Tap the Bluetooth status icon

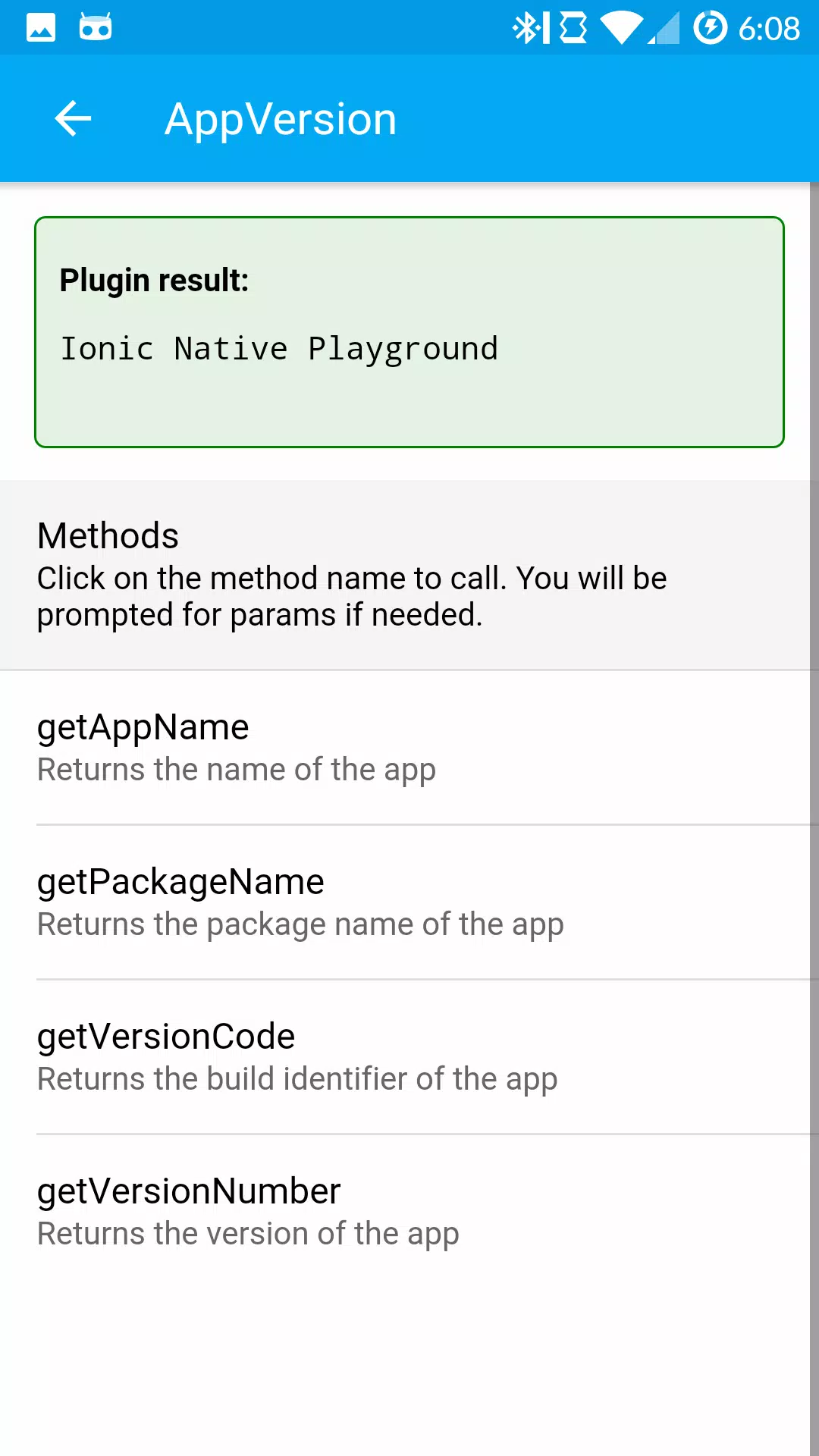(x=530, y=28)
